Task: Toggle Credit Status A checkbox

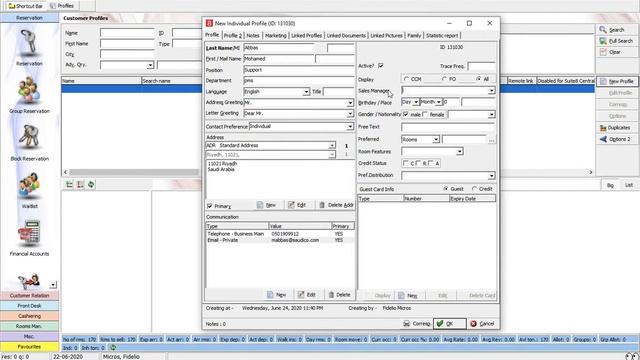Action: 431,163
